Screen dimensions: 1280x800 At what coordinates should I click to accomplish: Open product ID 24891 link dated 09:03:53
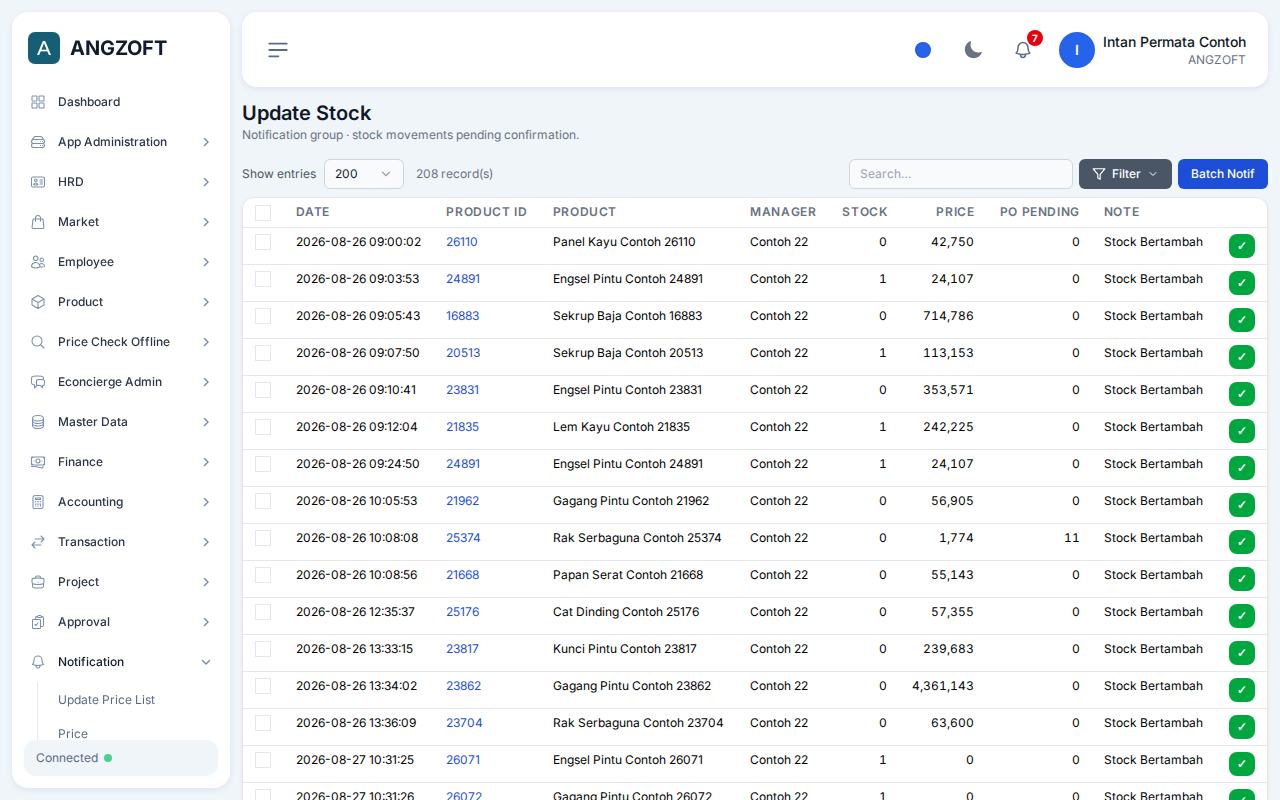[463, 279]
